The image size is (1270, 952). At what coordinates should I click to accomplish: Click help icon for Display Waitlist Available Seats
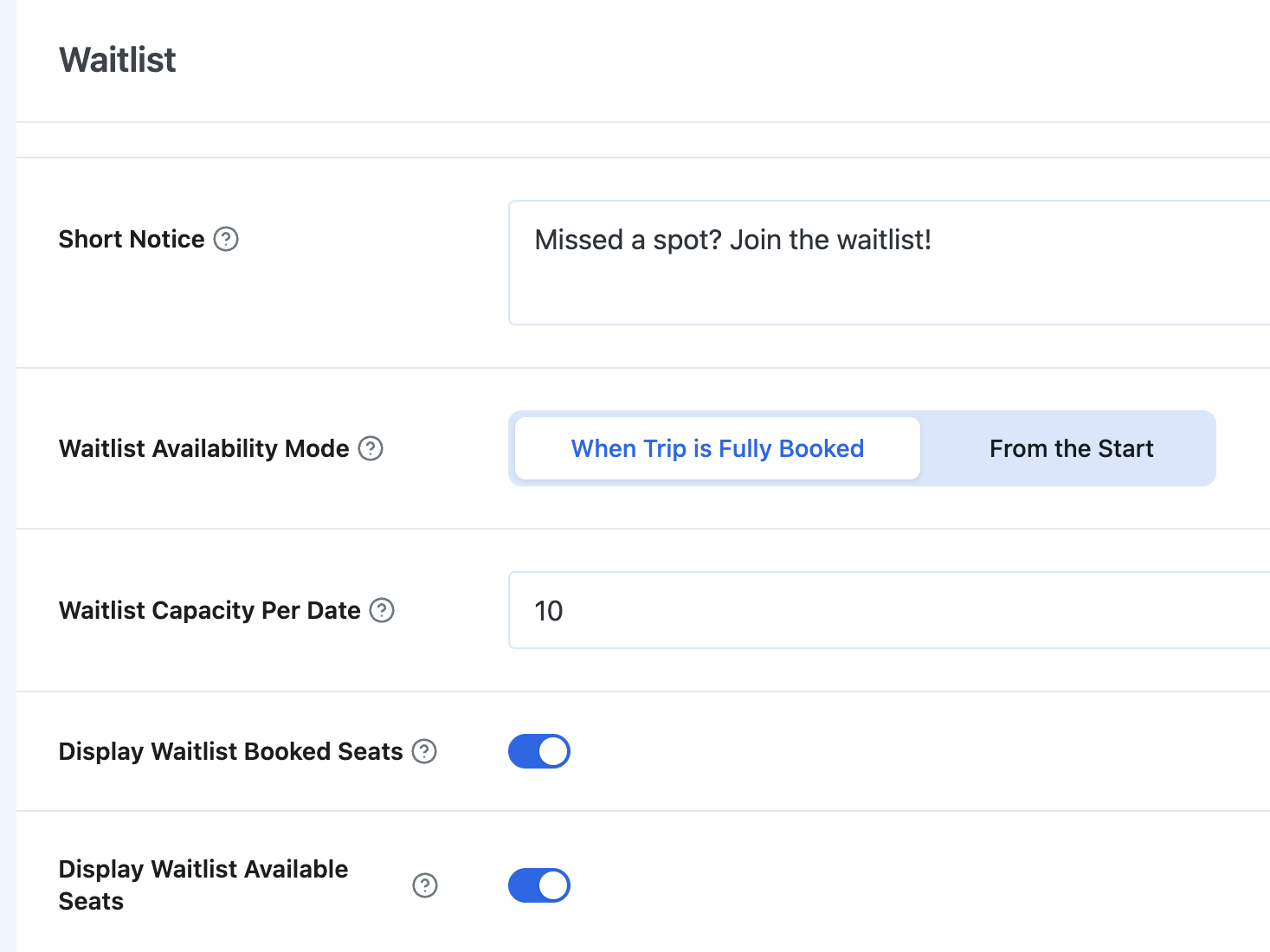425,885
